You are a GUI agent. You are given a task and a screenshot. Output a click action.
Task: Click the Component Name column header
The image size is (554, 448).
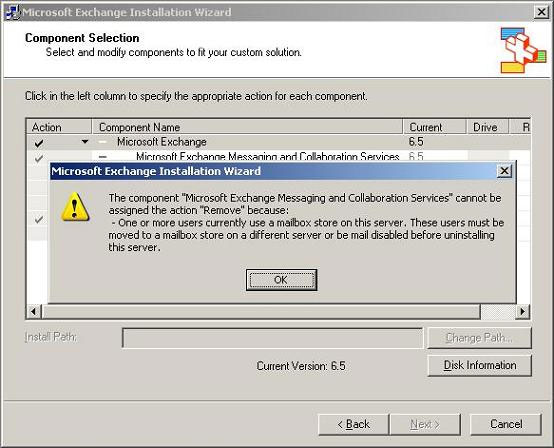(x=247, y=127)
